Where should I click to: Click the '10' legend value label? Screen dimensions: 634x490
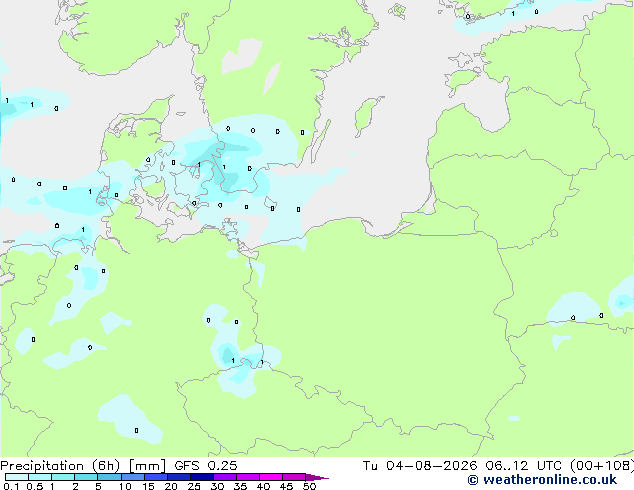coord(125,486)
